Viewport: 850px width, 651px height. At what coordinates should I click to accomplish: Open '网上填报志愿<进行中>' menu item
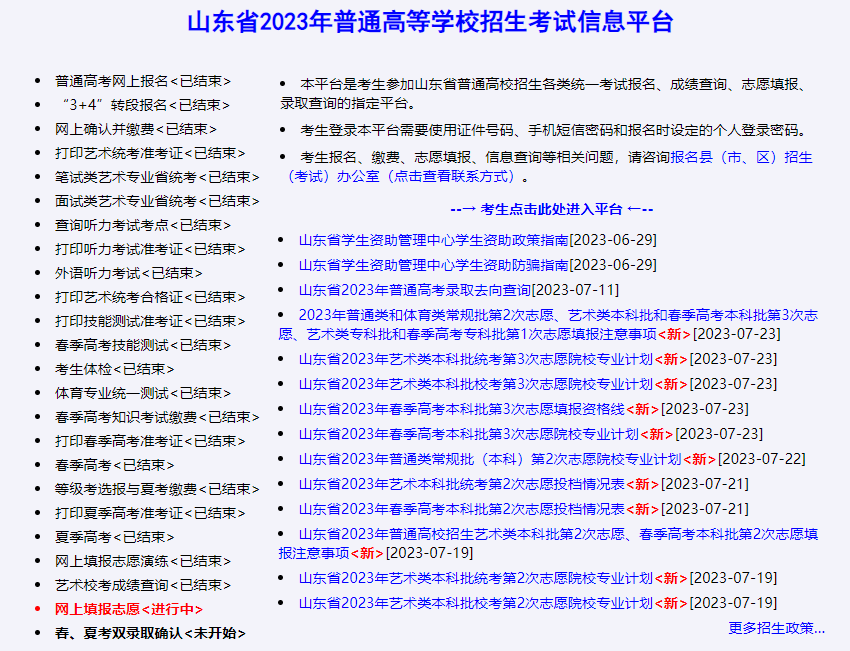coord(129,609)
